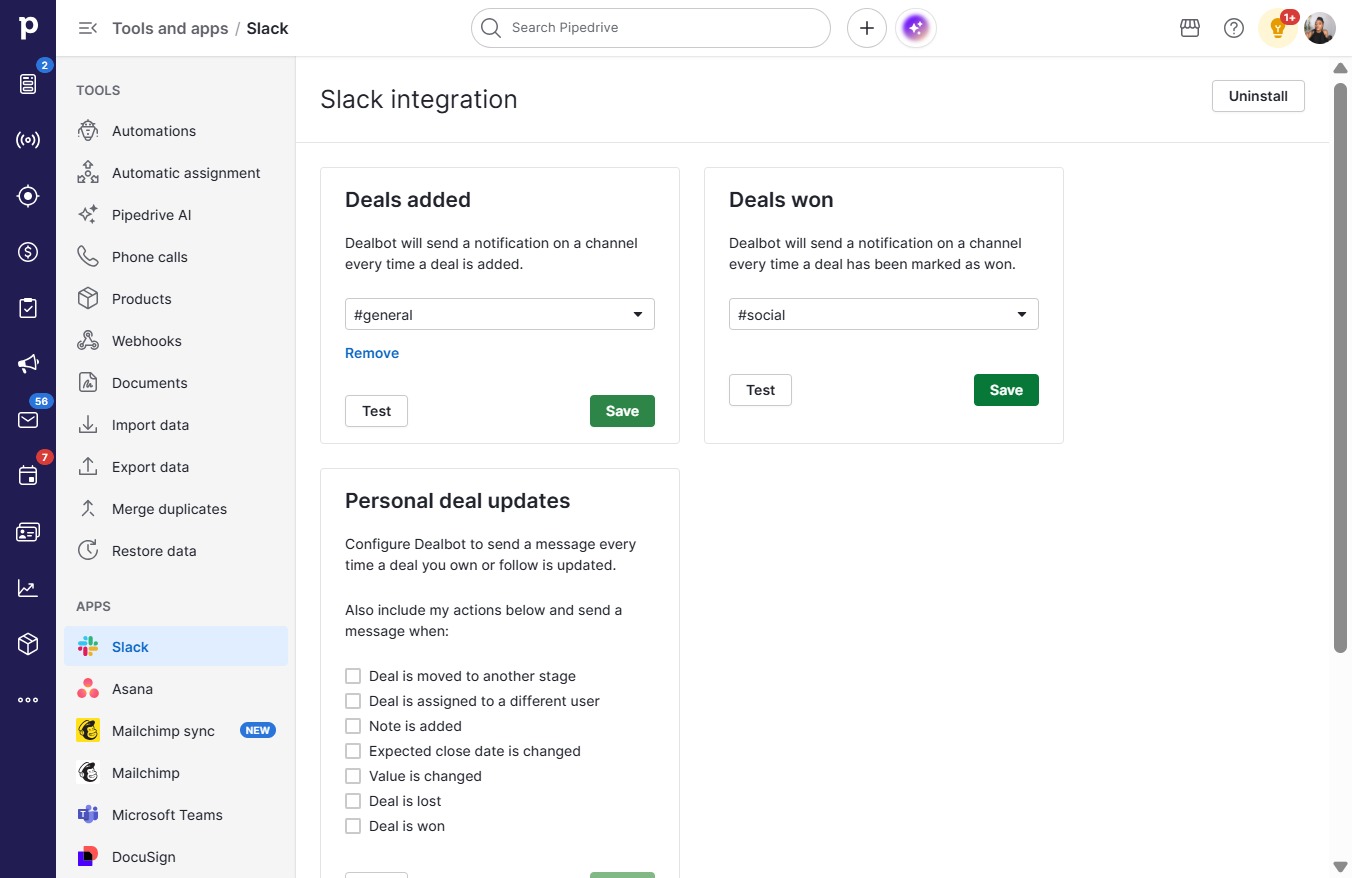Open the Mailchimp sync app
Screen dimensions: 1352x878
(x=176, y=731)
